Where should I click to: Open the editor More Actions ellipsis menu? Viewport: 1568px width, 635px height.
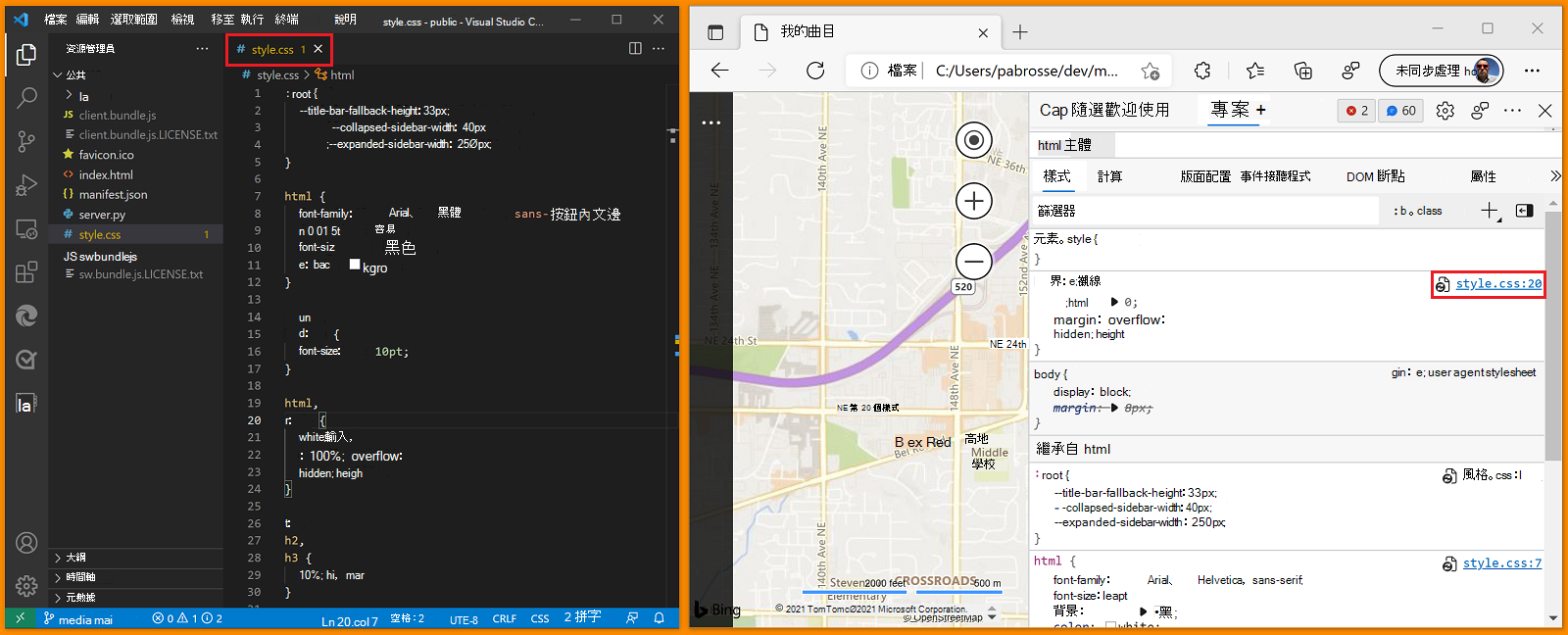[659, 48]
